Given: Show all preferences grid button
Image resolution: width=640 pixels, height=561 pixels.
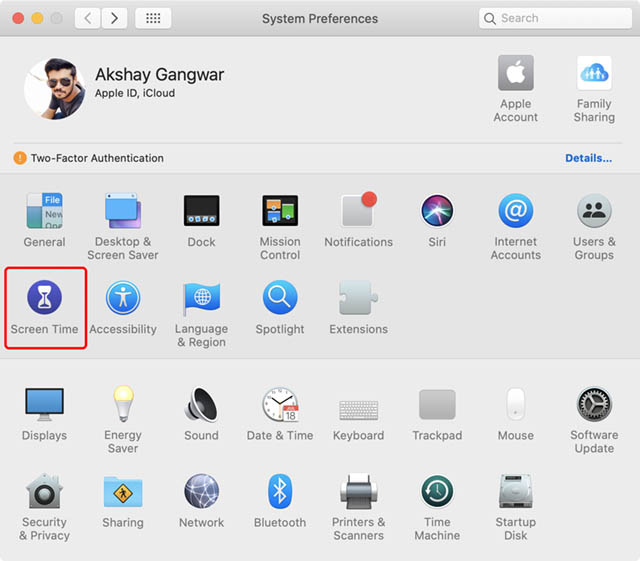Looking at the screenshot, I should (153, 18).
